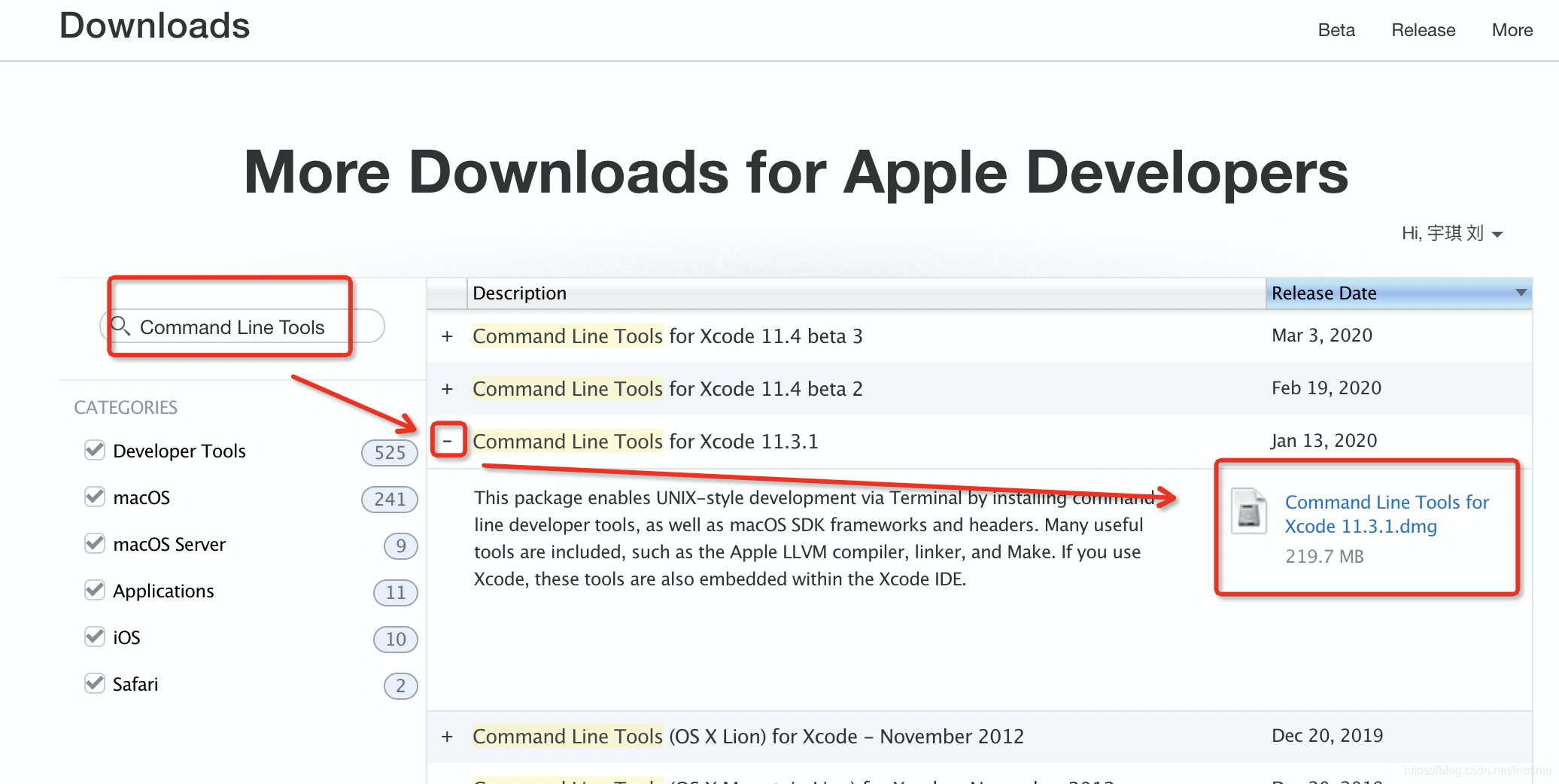Click the count badge 10
This screenshot has height=784, width=1559.
(396, 639)
